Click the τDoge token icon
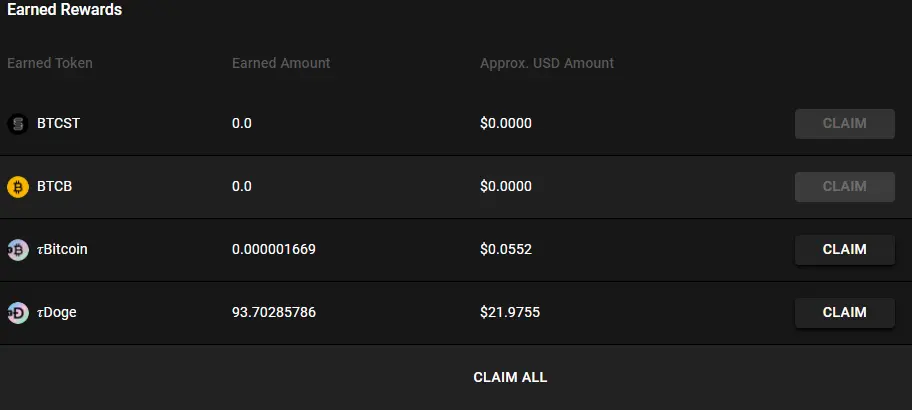The width and height of the screenshot is (912, 410). pos(17,313)
